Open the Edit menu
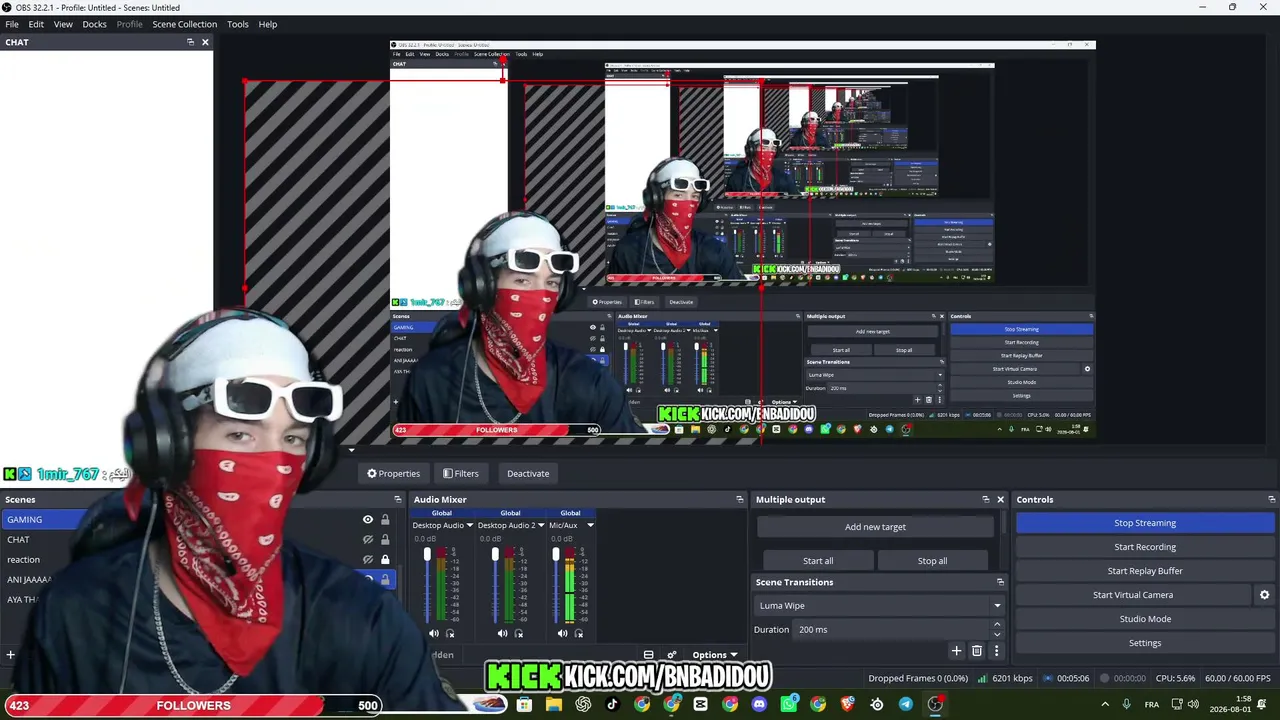This screenshot has height=720, width=1280. coord(36,24)
